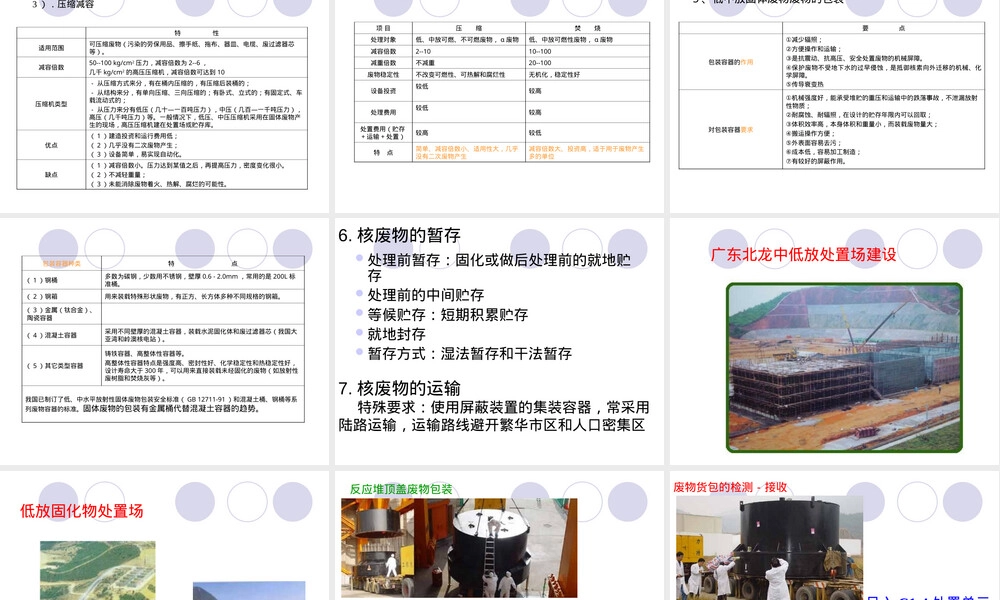
Task: Click the 废物稳定性 row label
Action: pyautogui.click(x=383, y=75)
